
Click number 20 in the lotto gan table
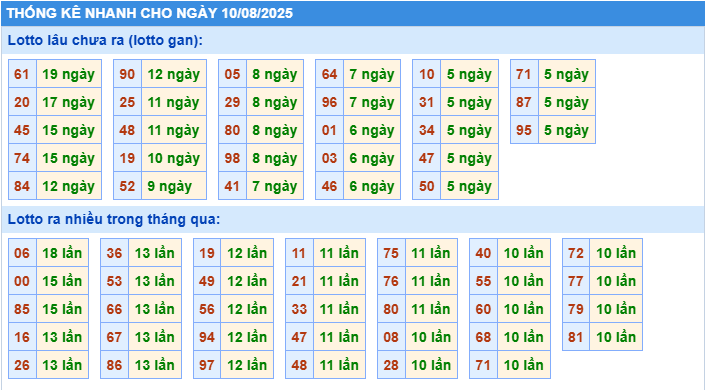click(22, 102)
